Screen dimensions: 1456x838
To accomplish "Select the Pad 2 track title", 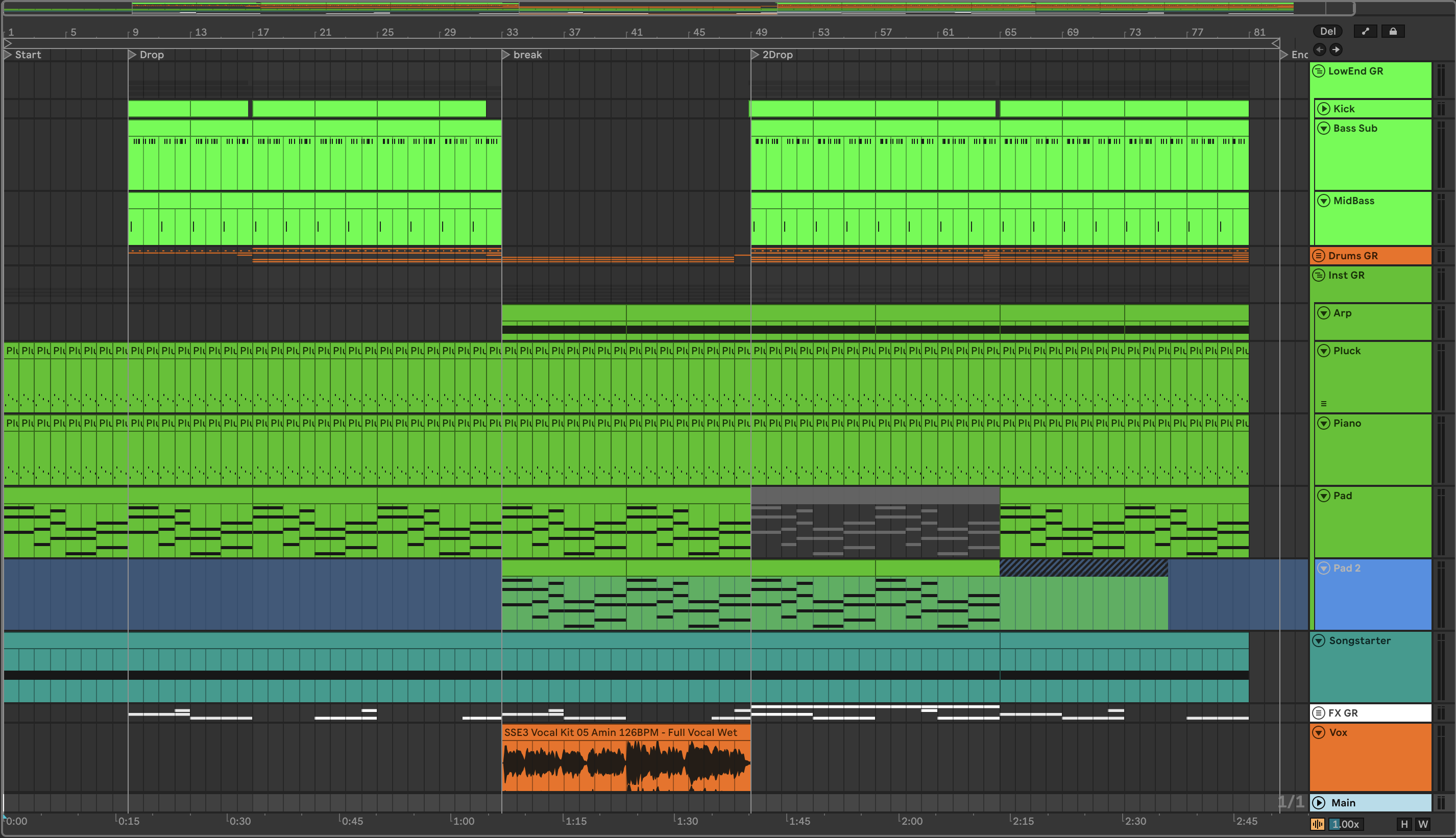I will 1347,568.
